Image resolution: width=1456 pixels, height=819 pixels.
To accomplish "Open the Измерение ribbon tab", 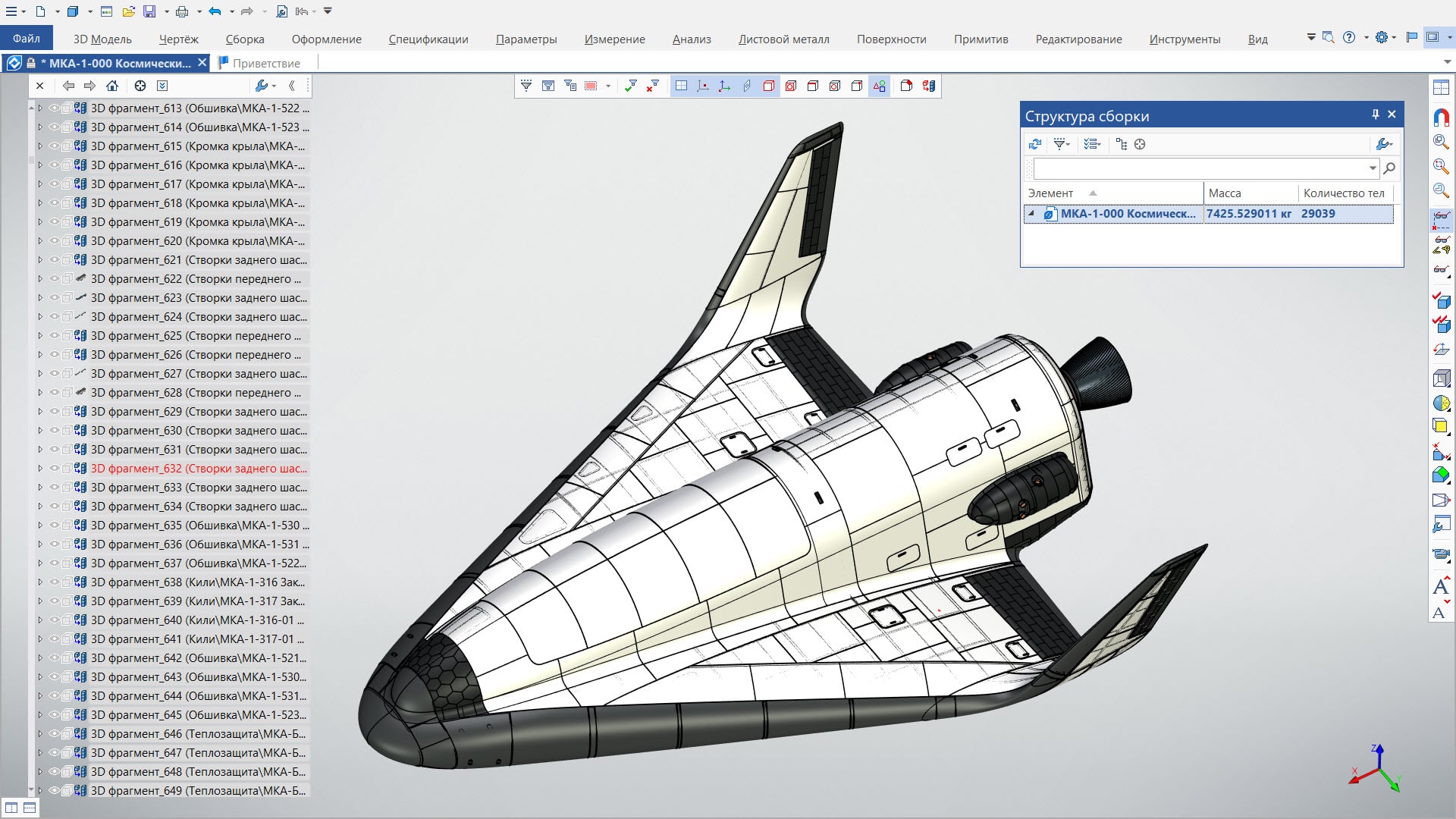I will pyautogui.click(x=615, y=39).
